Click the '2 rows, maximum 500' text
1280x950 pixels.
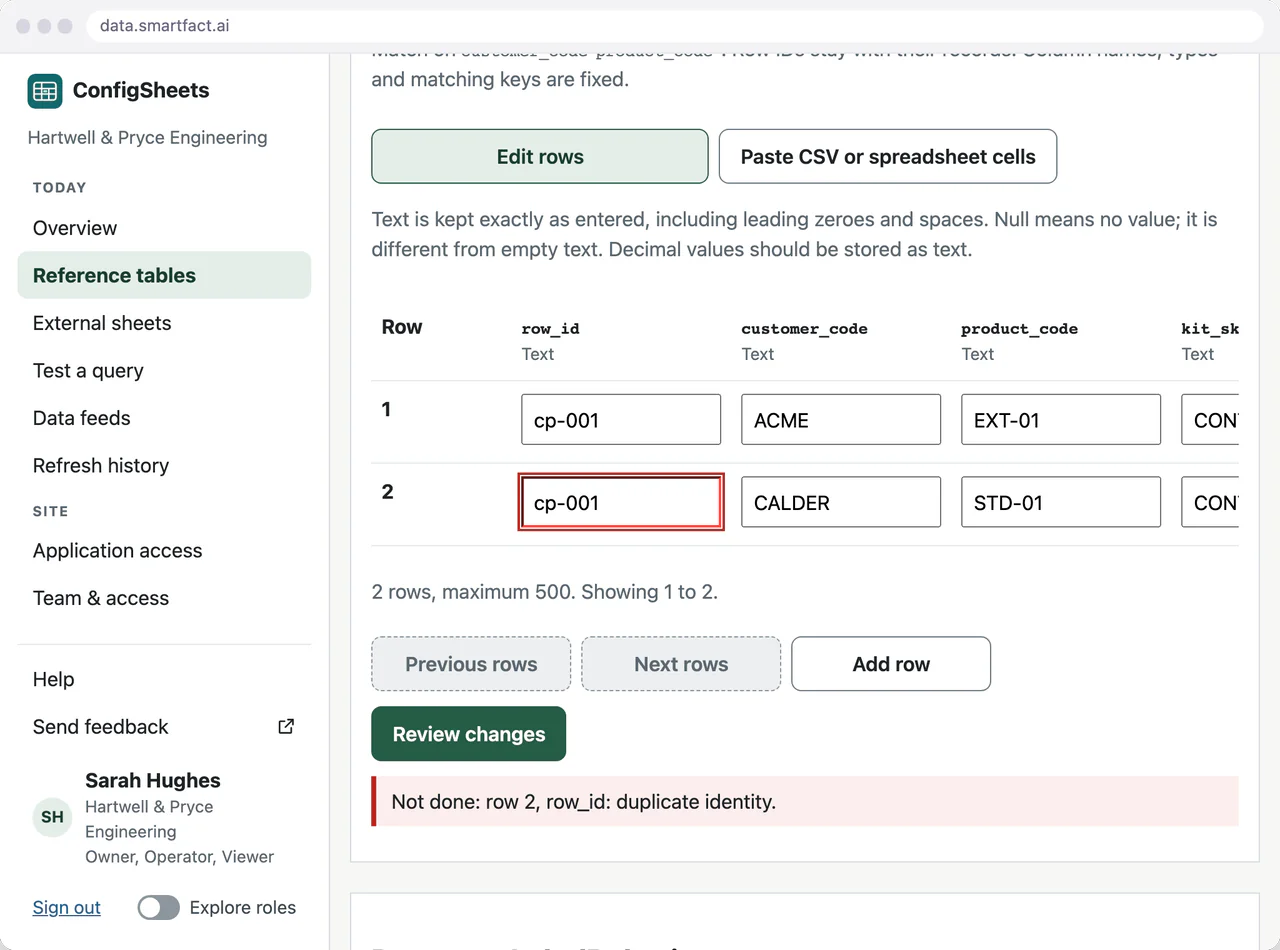click(545, 592)
